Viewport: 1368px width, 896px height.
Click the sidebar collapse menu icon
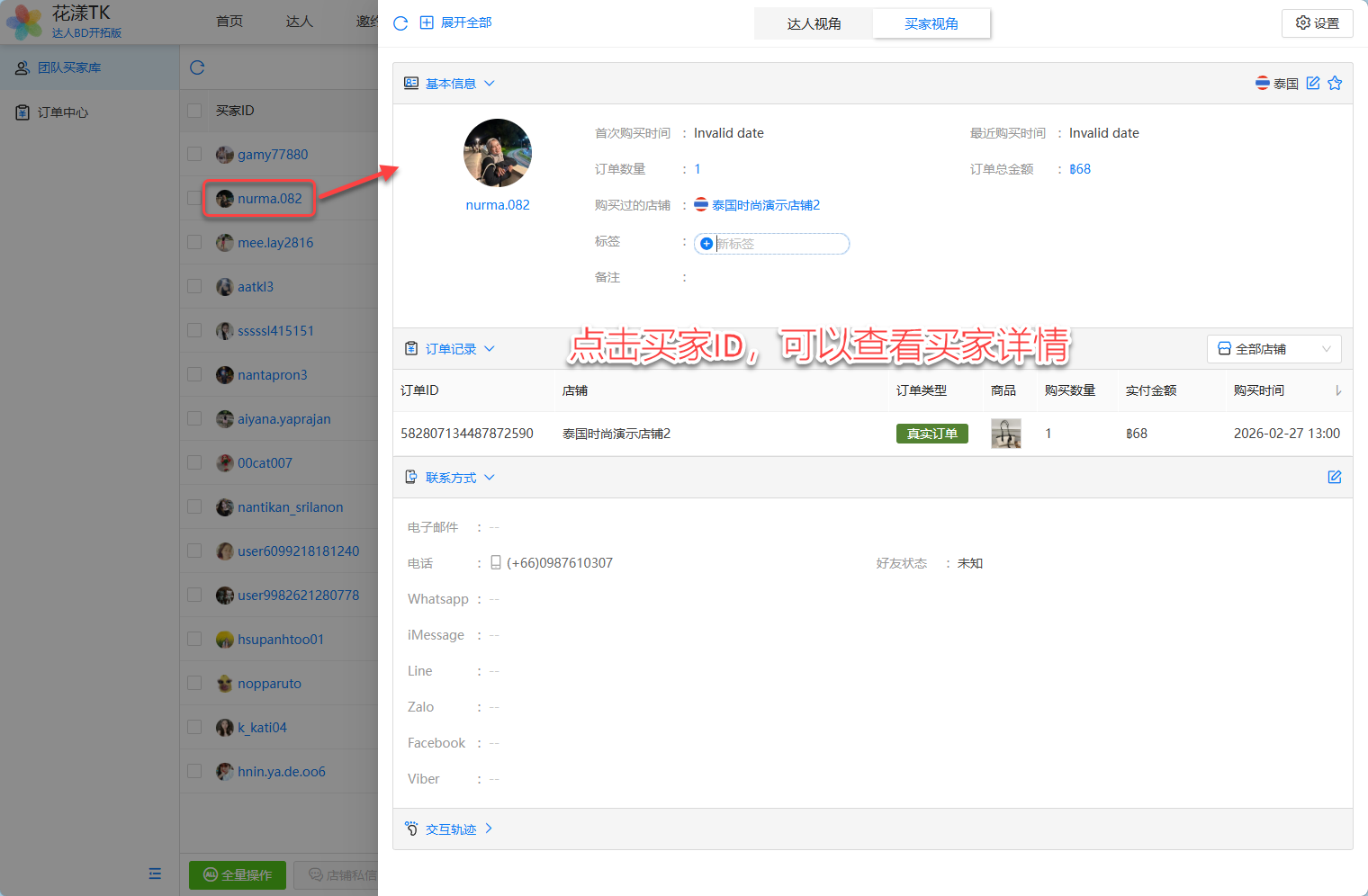click(x=155, y=874)
